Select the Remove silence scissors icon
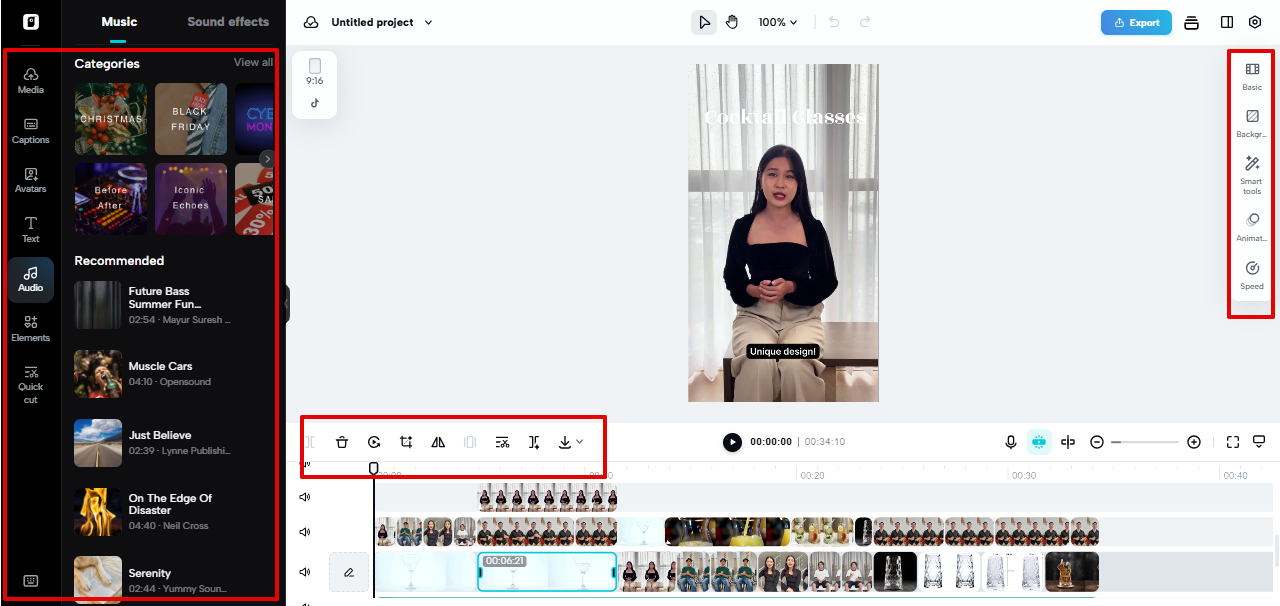Screen dimensions: 1280x606 click(x=502, y=441)
